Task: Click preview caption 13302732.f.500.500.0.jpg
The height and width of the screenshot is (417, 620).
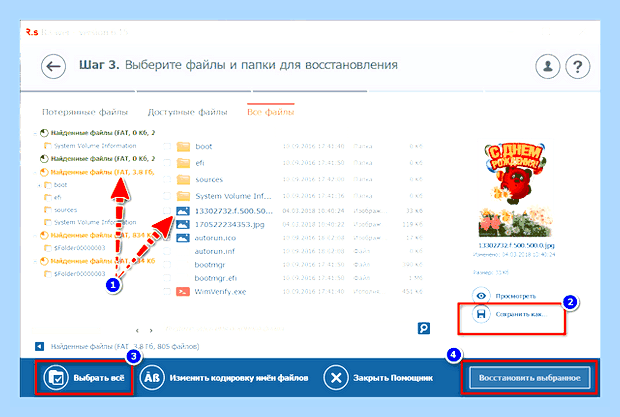Action: tap(516, 245)
